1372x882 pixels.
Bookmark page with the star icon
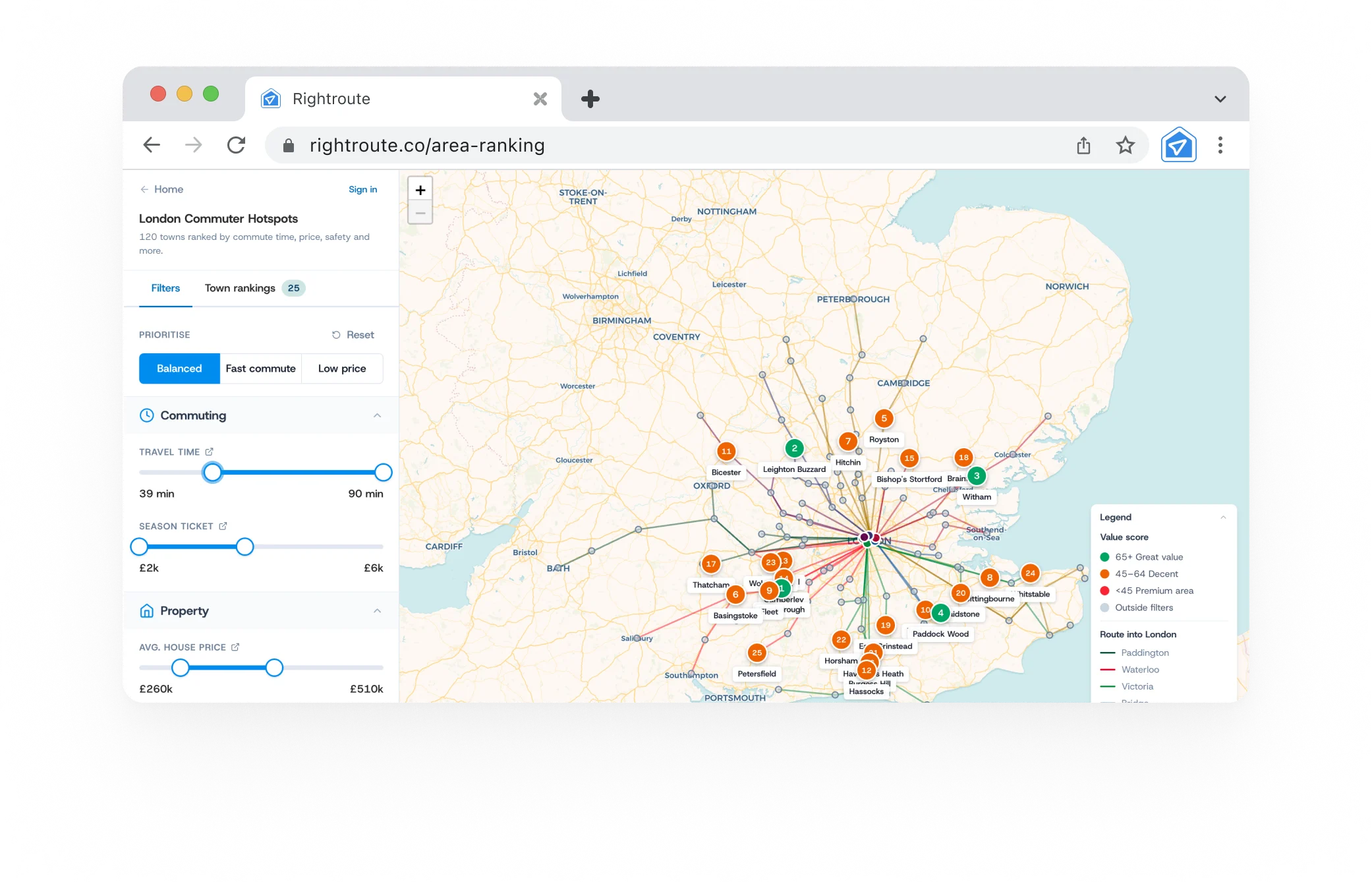tap(1126, 145)
